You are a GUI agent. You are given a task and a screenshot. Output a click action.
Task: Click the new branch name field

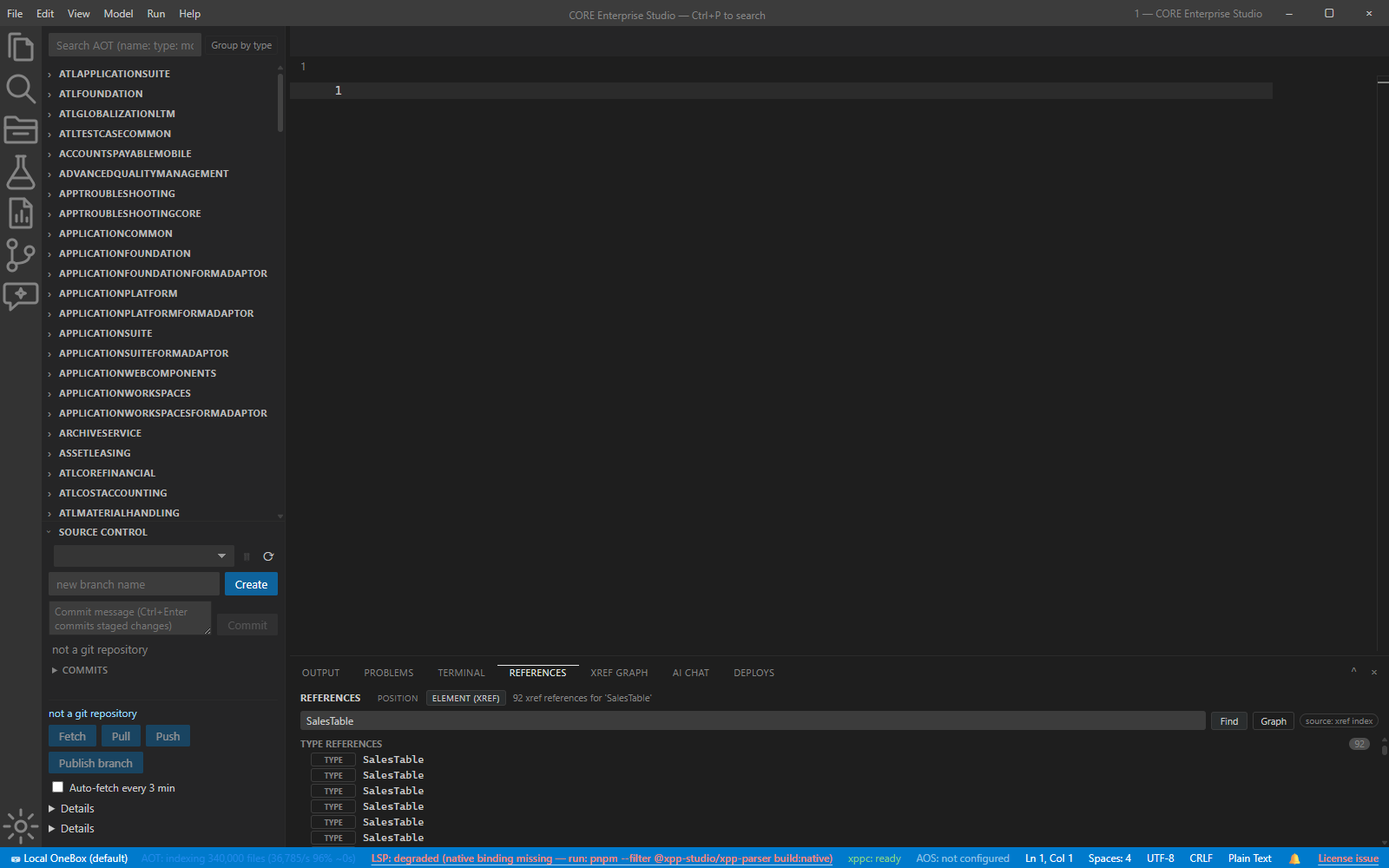(134, 584)
